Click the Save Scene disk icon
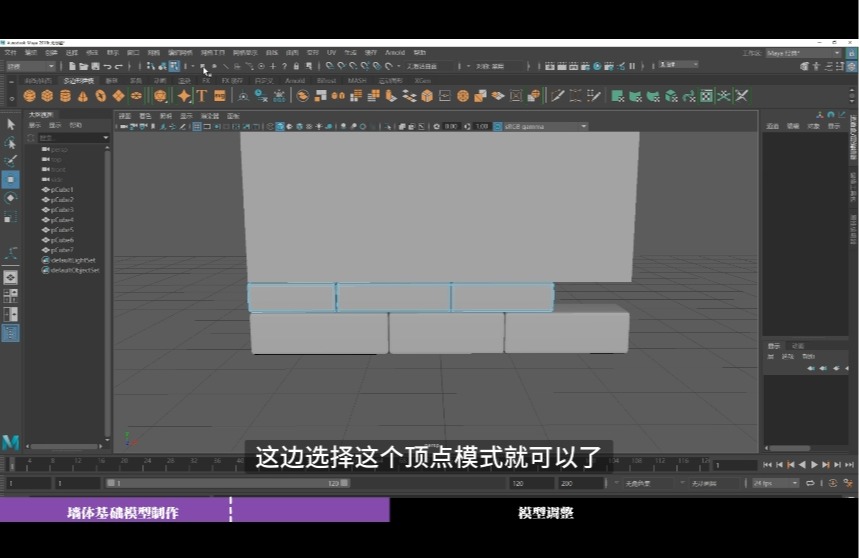859x558 pixels. point(95,66)
